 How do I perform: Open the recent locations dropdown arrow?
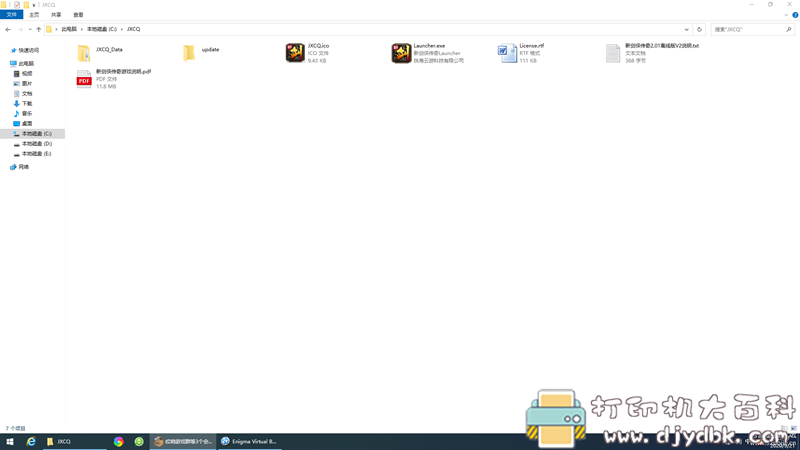point(30,30)
